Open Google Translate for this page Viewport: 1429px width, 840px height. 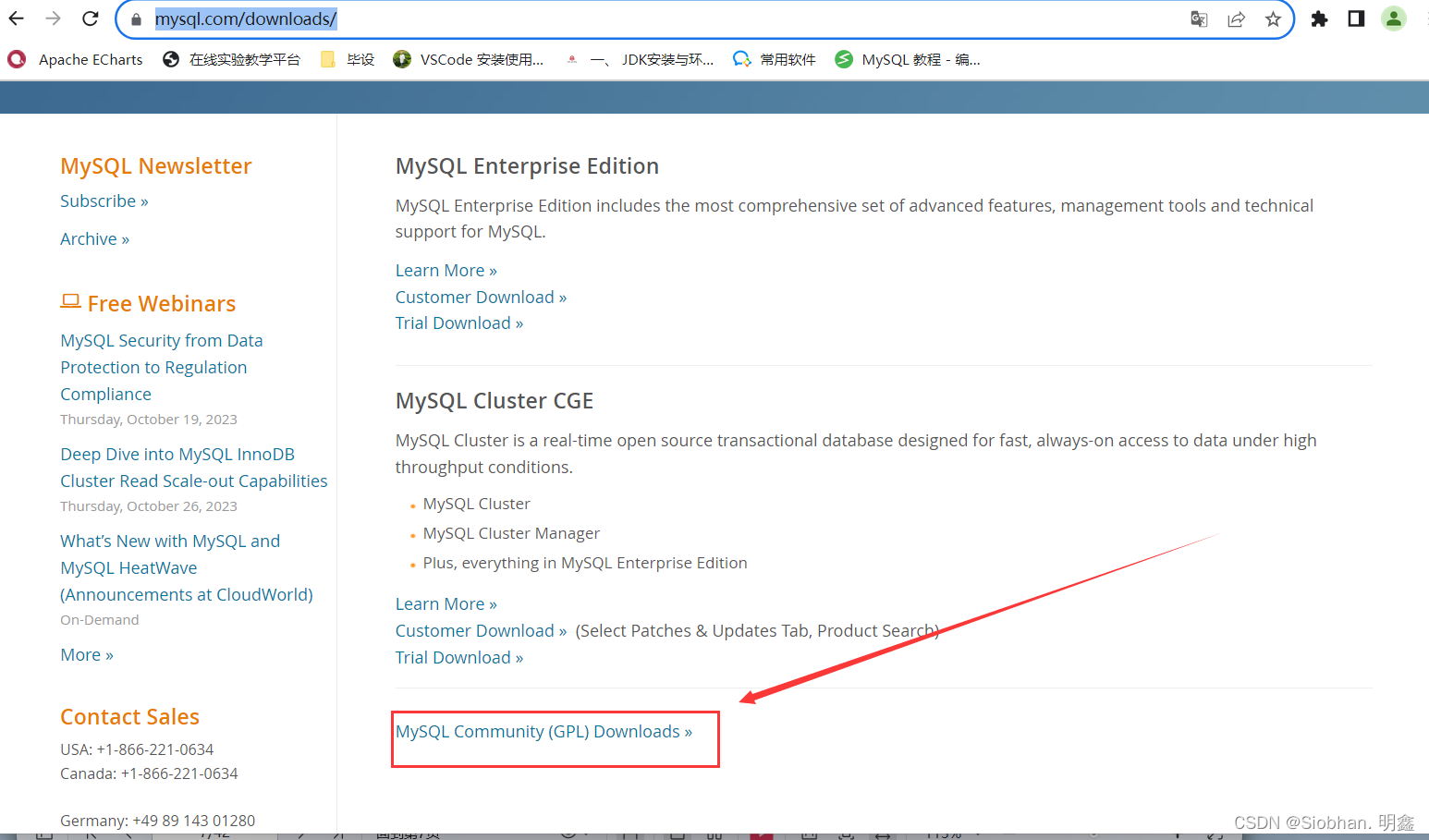coord(1199,19)
